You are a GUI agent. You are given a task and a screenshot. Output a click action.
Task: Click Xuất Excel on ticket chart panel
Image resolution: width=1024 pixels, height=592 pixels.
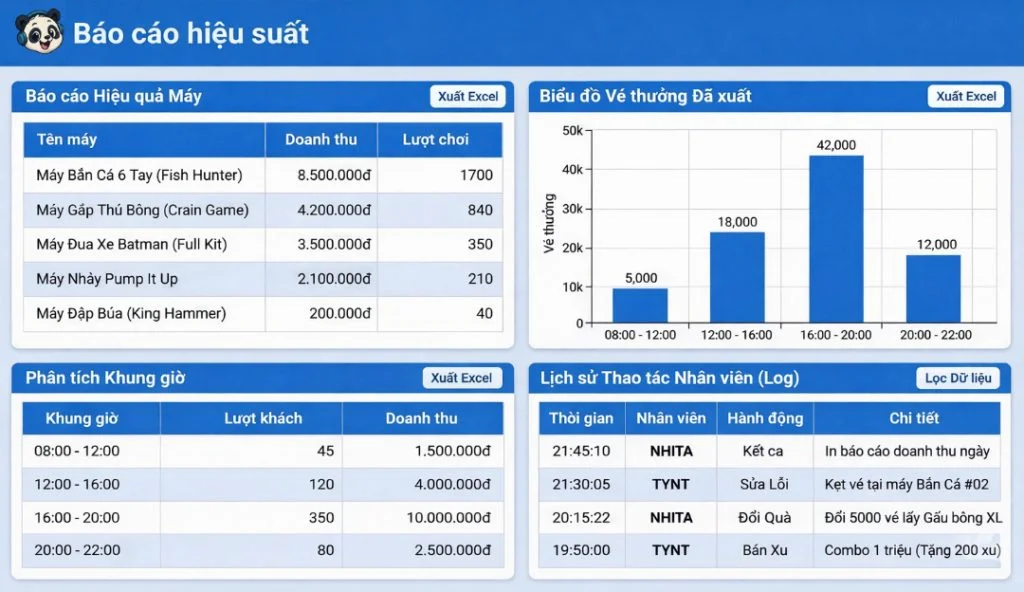967,97
